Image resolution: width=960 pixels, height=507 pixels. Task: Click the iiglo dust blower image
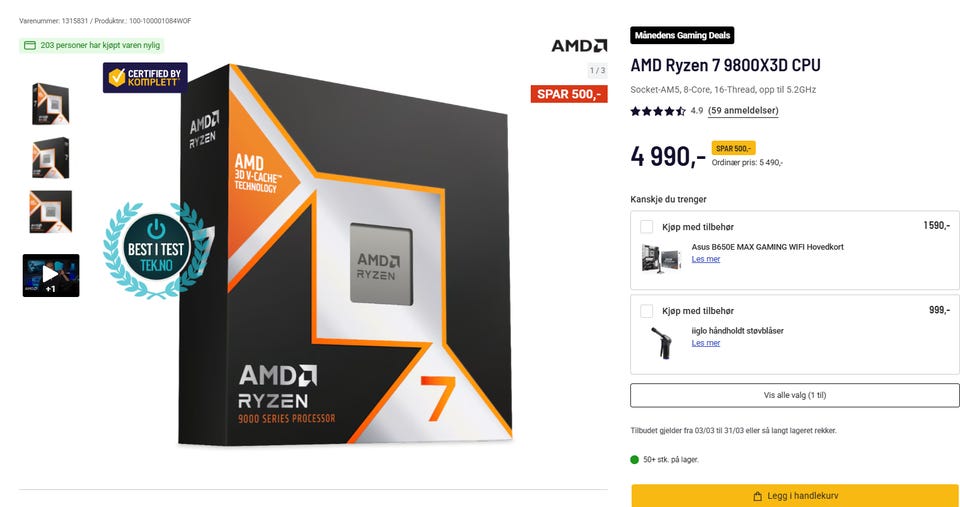pos(662,342)
